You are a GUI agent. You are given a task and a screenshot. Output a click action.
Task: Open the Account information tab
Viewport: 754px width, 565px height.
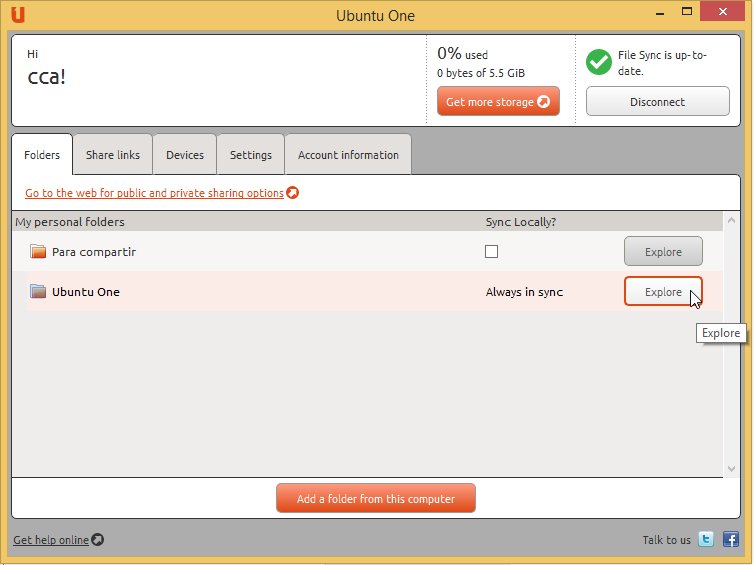click(348, 155)
